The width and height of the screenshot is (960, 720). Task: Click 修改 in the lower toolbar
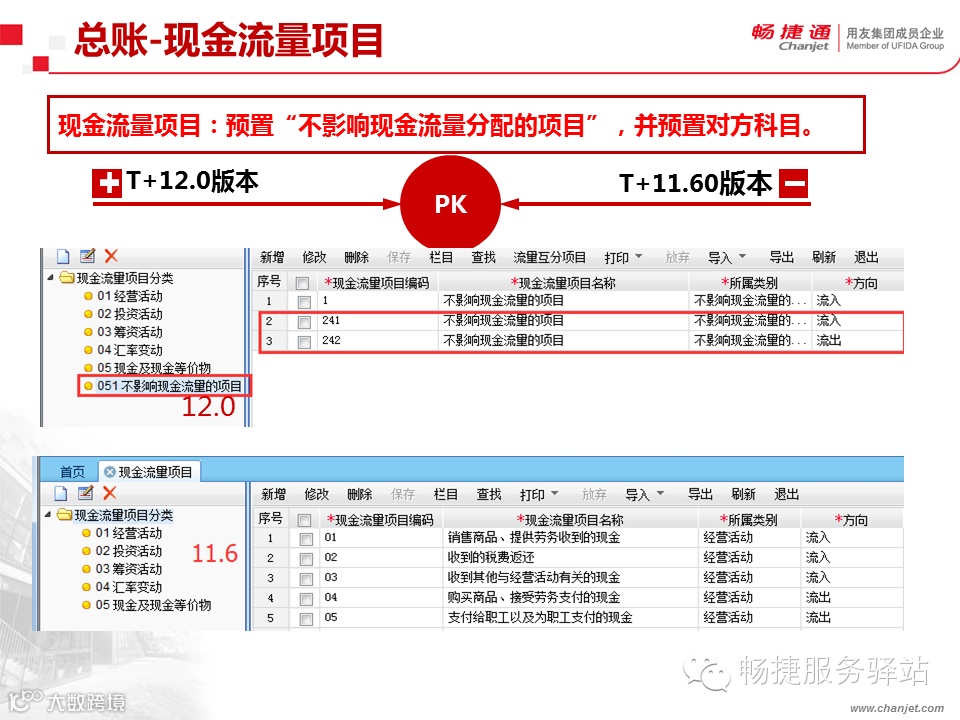[x=317, y=494]
